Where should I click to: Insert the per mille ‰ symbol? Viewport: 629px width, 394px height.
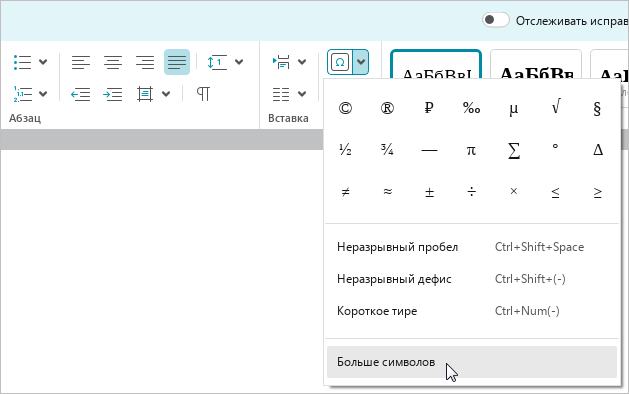coord(471,108)
